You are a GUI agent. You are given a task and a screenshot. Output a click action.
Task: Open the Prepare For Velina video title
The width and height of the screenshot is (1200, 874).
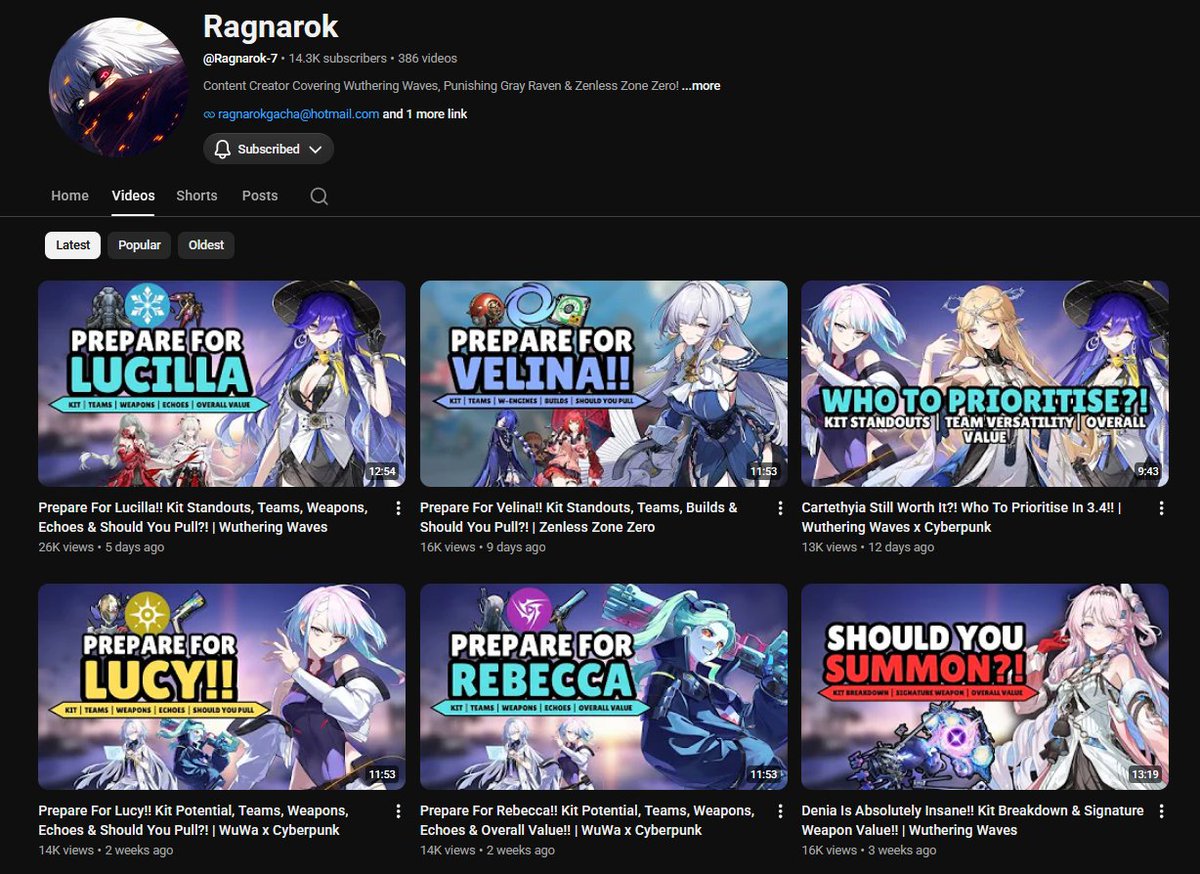pos(579,517)
